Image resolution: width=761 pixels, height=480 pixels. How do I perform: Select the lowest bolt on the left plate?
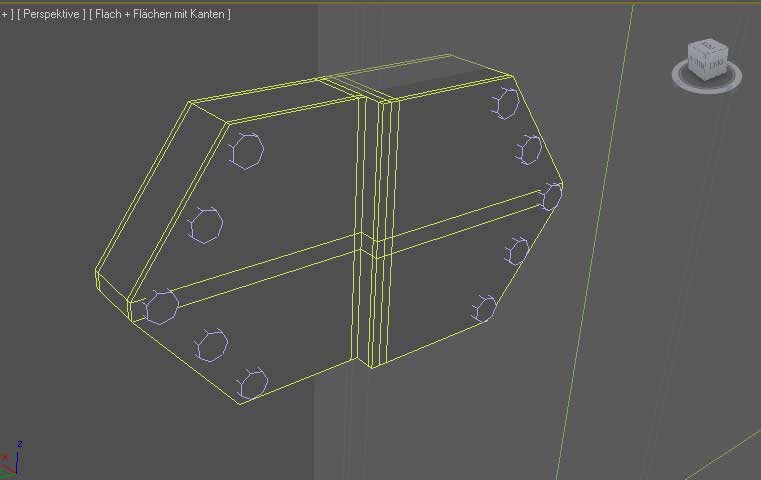(x=254, y=383)
